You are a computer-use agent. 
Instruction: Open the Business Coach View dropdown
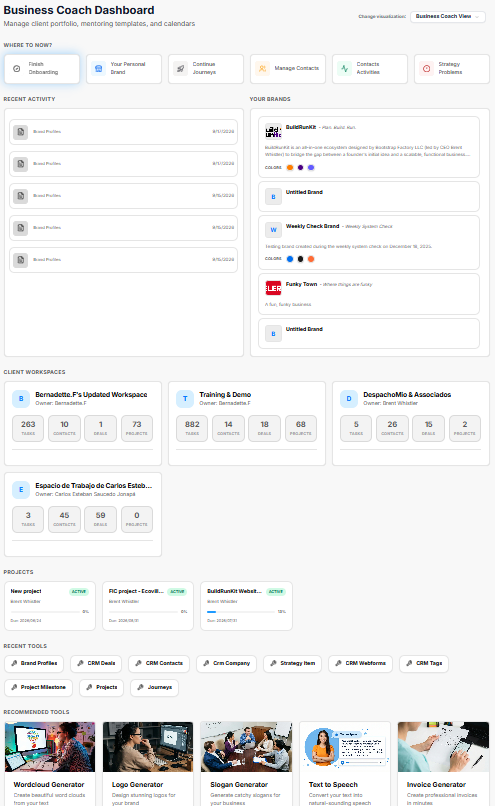448,16
